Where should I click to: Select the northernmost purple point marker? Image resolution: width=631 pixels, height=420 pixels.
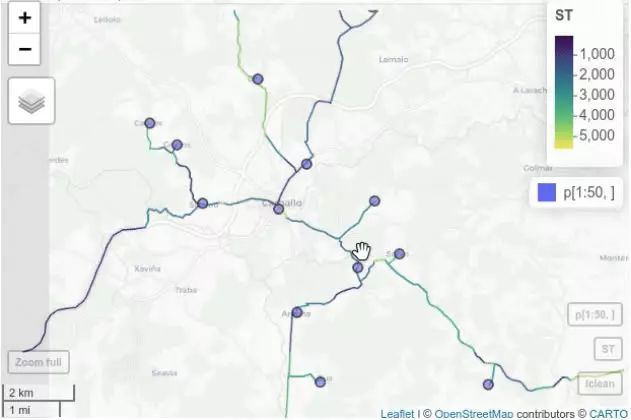click(258, 79)
